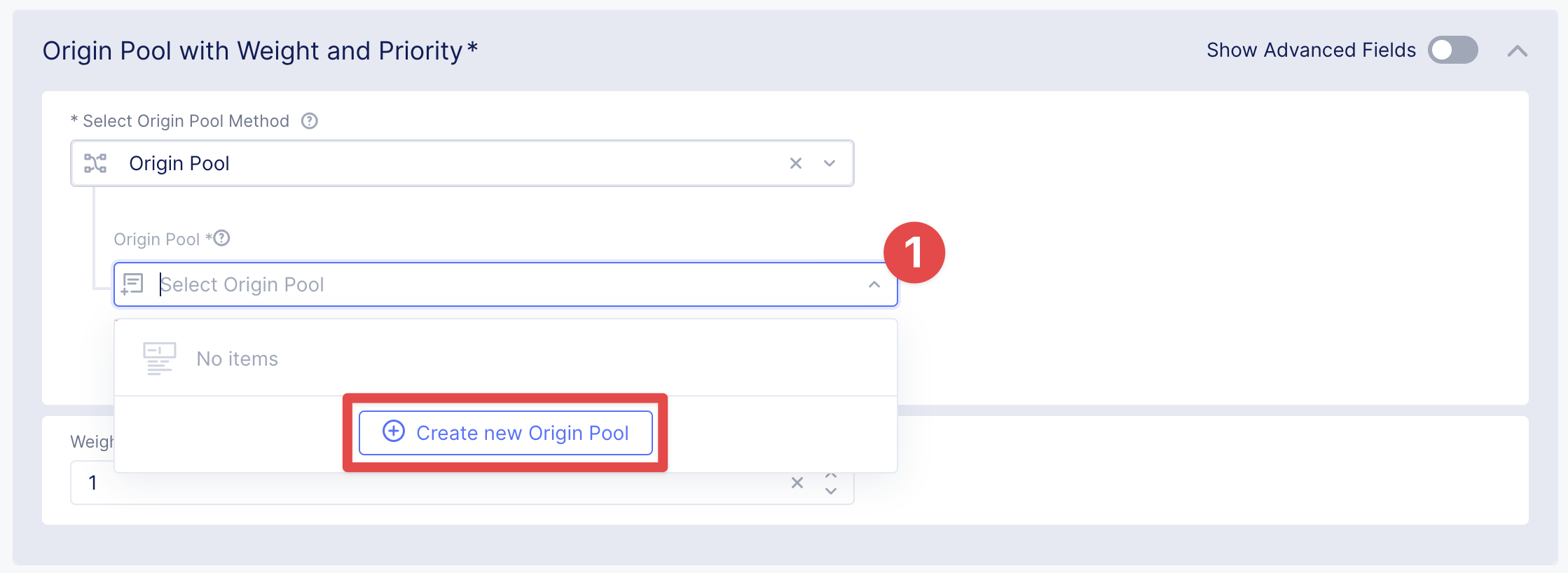This screenshot has width=1568, height=573.
Task: Decrease the Weight value with down arrow
Action: click(831, 491)
